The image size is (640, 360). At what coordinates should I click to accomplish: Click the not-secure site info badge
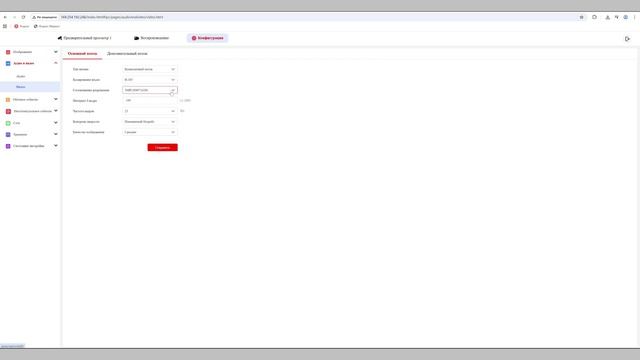click(x=44, y=17)
